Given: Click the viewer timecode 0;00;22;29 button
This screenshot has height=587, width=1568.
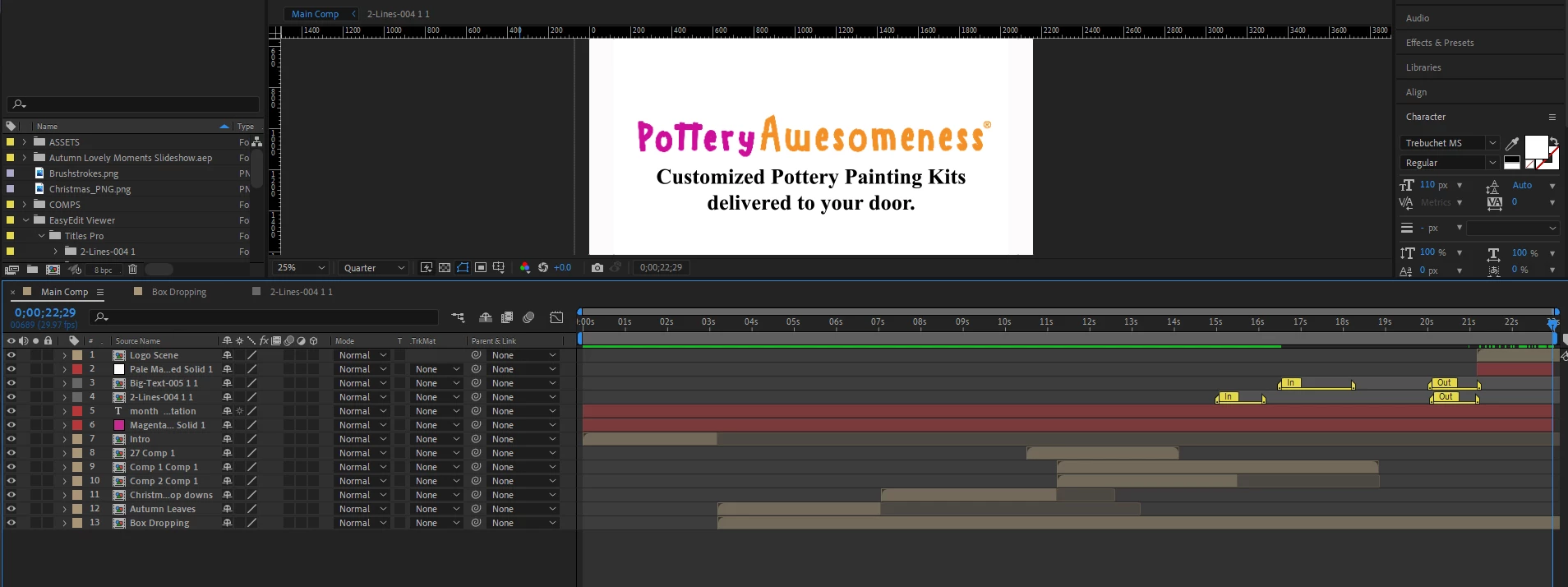Looking at the screenshot, I should click(661, 267).
